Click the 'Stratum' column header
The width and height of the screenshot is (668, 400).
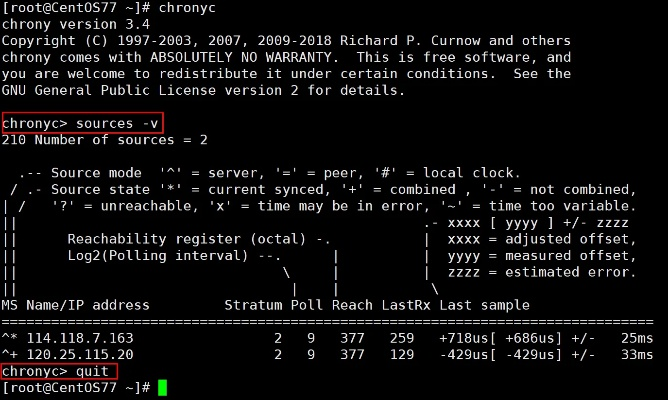(253, 305)
